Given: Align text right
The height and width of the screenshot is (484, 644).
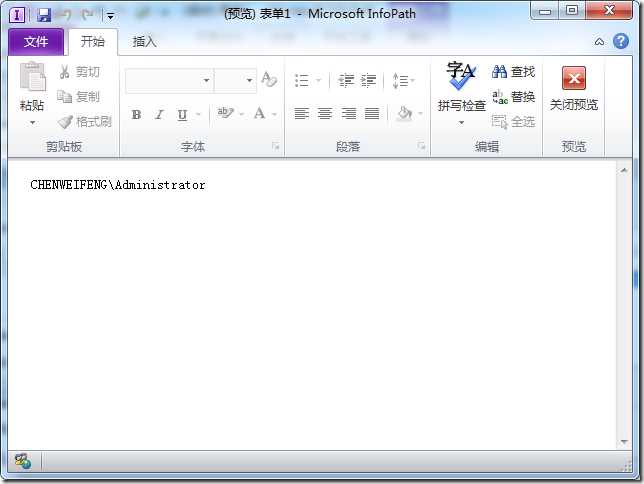Looking at the screenshot, I should pyautogui.click(x=349, y=113).
